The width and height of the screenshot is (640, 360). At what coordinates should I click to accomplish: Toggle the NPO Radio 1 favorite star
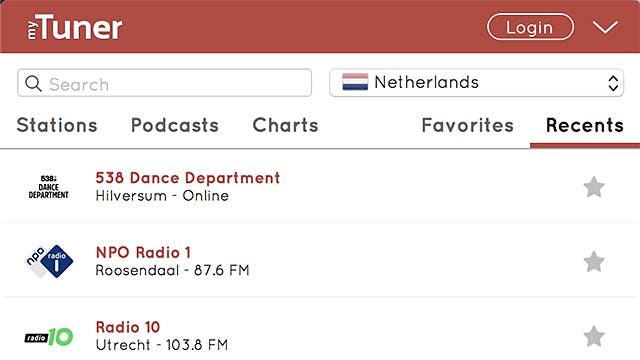point(594,262)
